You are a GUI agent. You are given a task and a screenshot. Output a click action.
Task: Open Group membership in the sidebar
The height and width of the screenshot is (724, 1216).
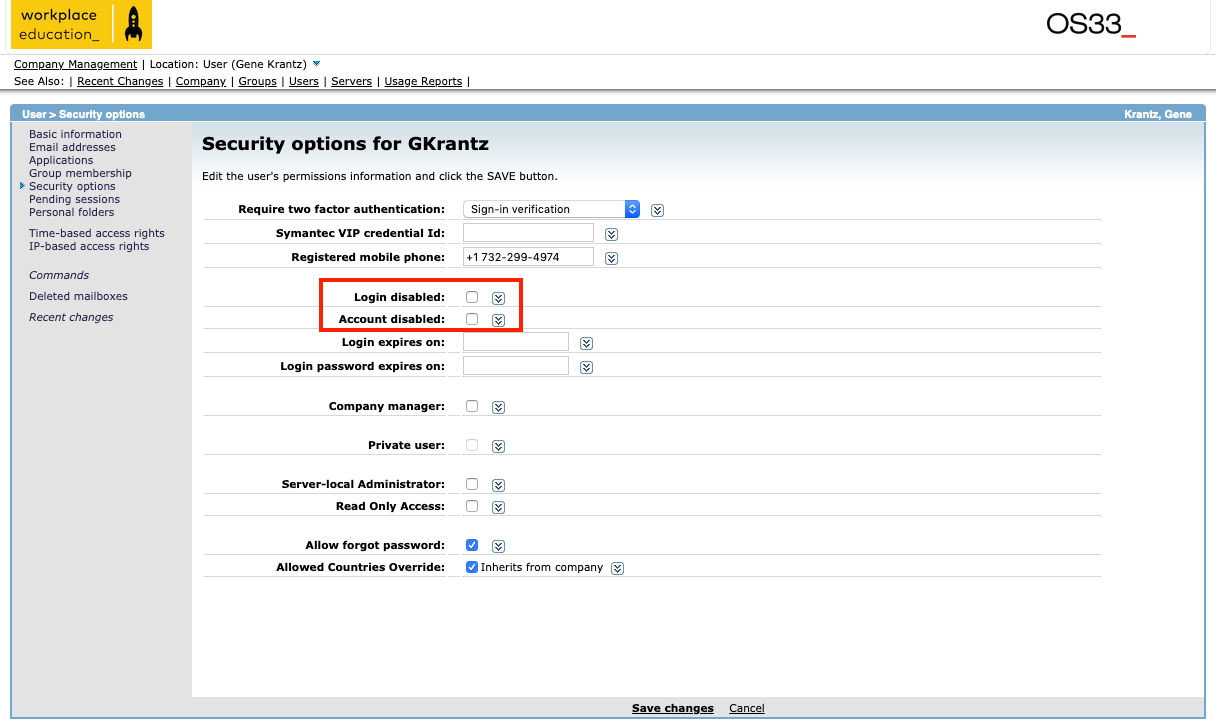coord(80,173)
